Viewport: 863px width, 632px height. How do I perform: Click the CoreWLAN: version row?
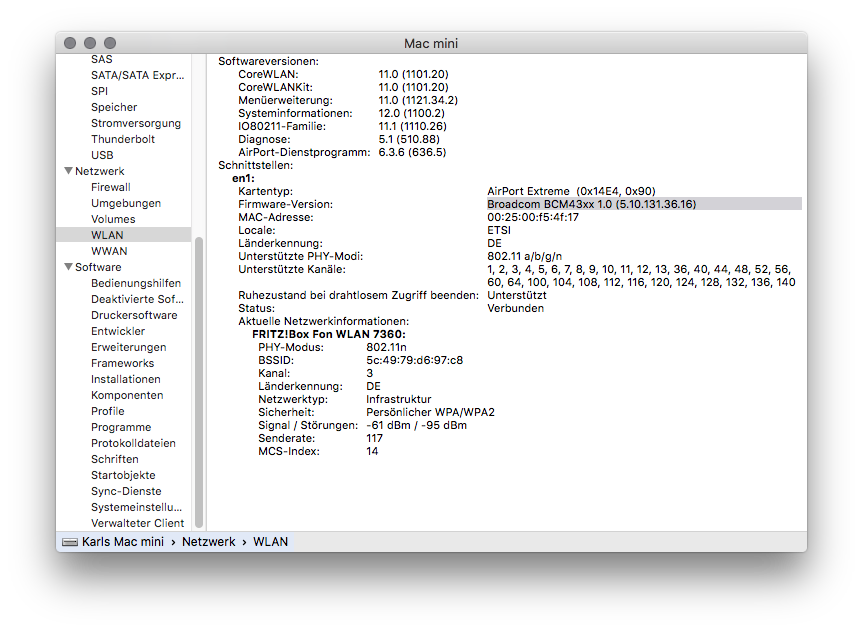click(x=343, y=74)
